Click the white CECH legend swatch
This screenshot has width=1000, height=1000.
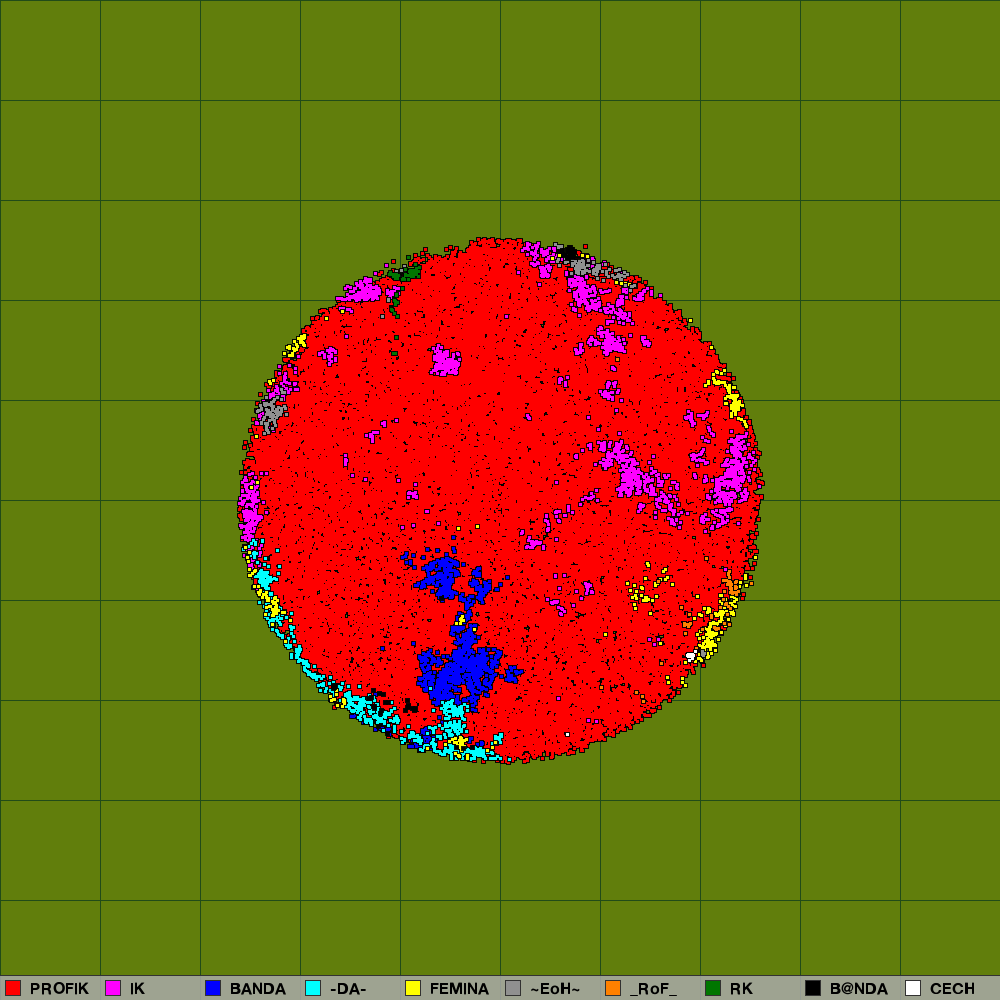click(914, 988)
